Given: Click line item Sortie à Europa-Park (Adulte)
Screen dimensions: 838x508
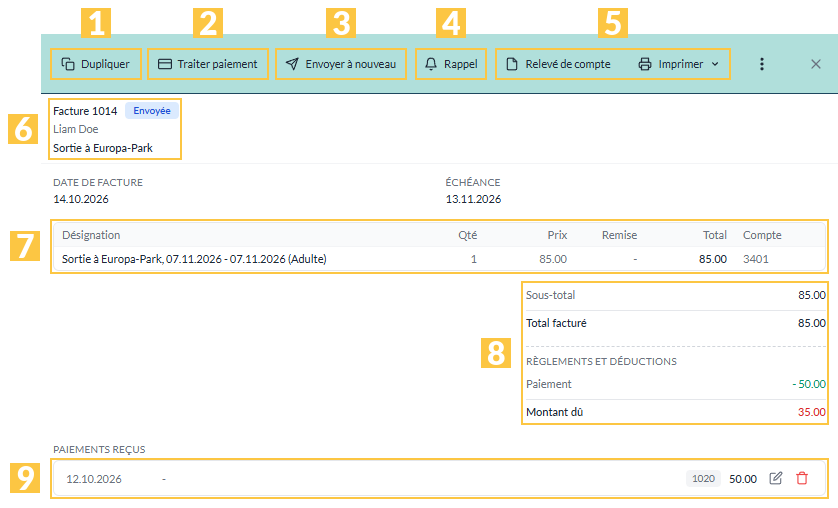Looking at the screenshot, I should click(x=194, y=259).
